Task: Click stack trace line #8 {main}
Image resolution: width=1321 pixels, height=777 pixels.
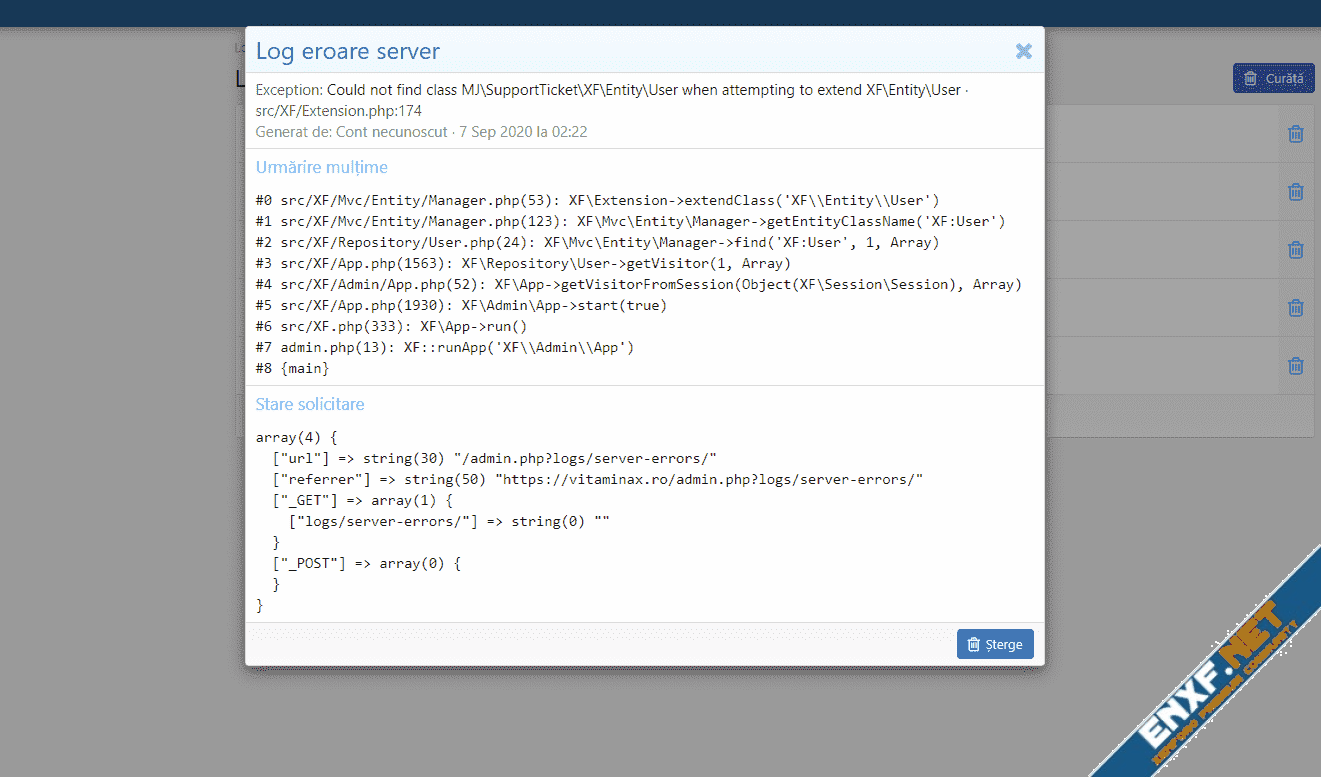Action: click(293, 368)
